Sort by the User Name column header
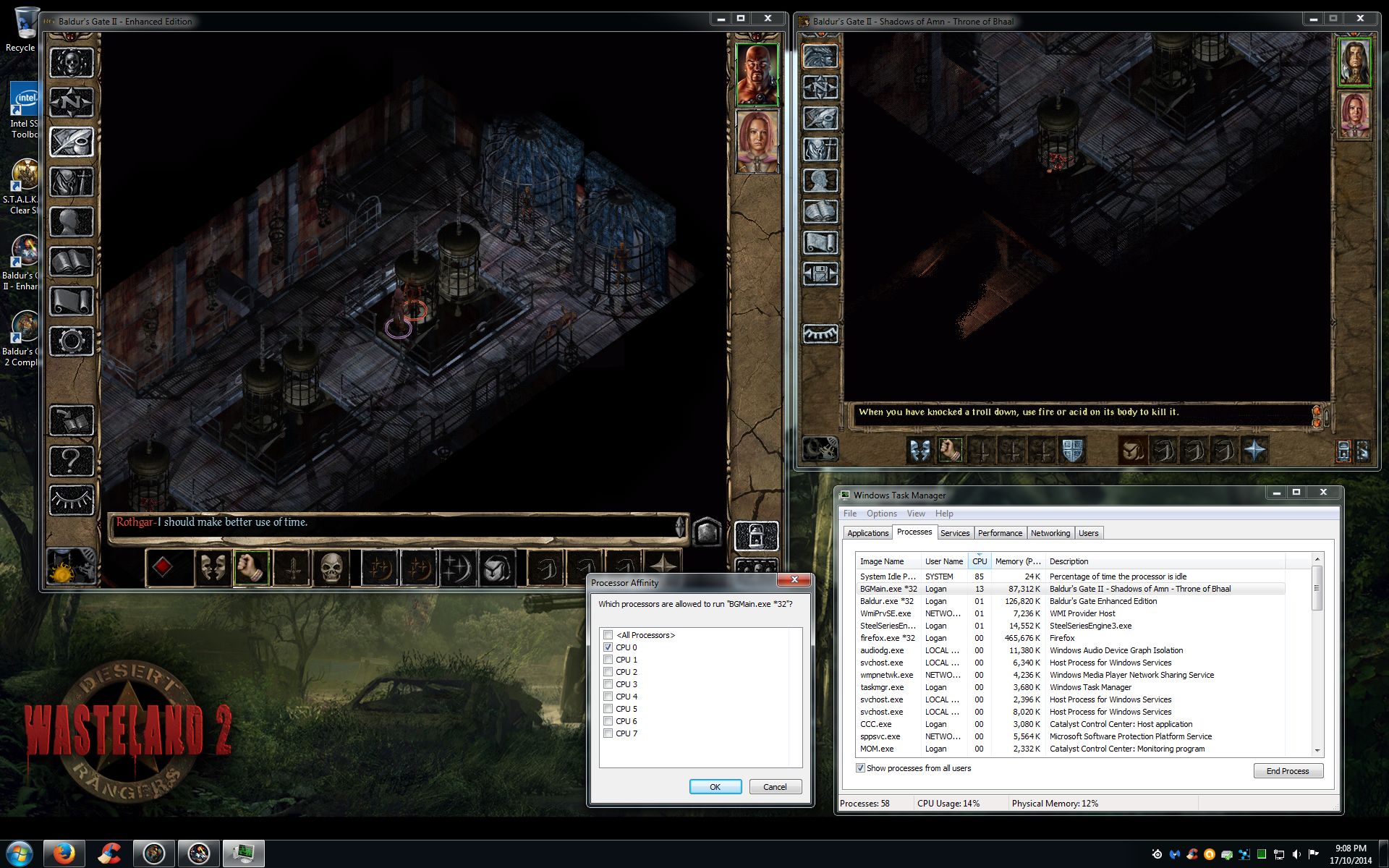The width and height of the screenshot is (1389, 868). click(x=944, y=561)
